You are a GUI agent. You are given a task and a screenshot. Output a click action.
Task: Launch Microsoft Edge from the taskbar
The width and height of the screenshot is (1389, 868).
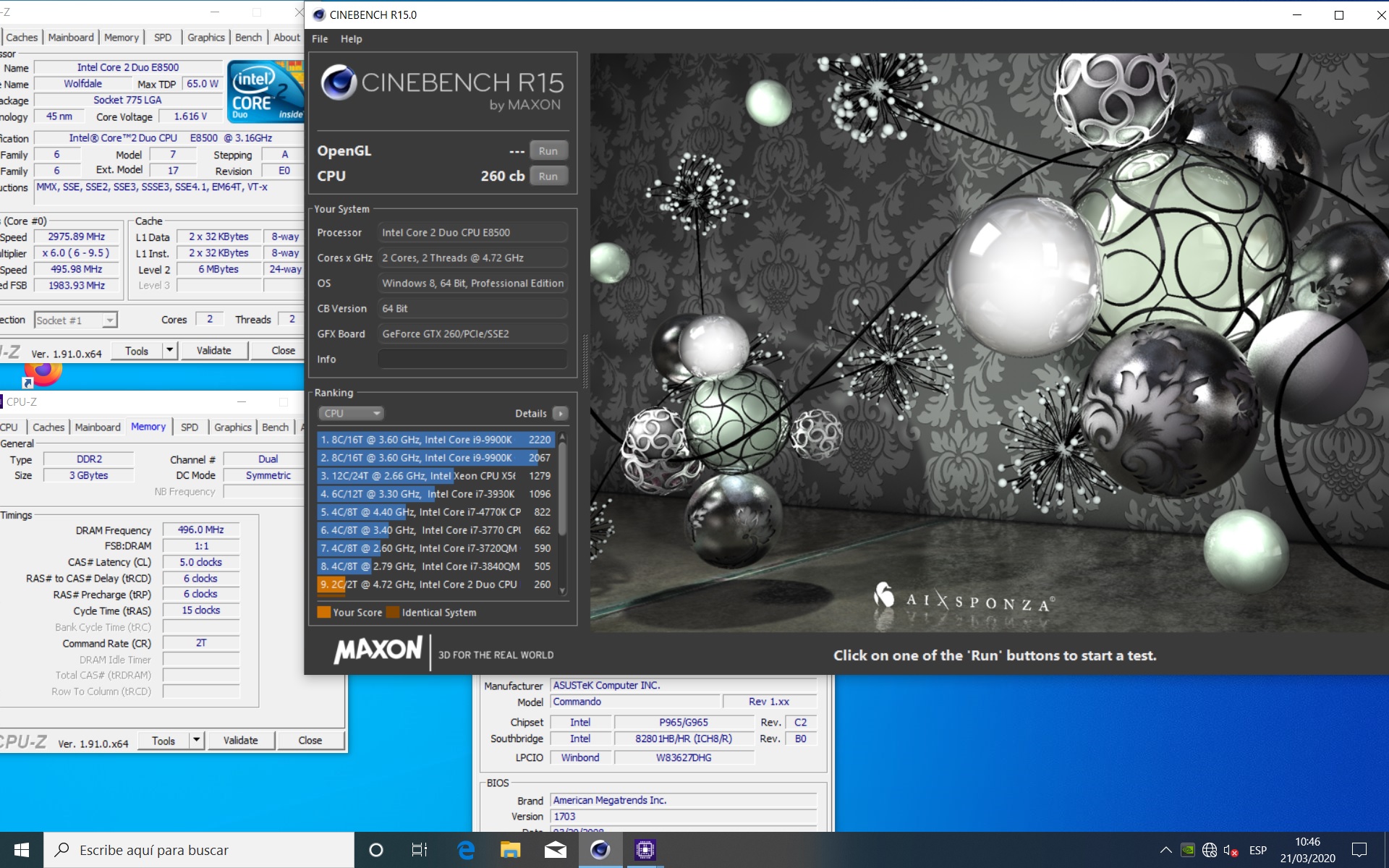[x=466, y=850]
